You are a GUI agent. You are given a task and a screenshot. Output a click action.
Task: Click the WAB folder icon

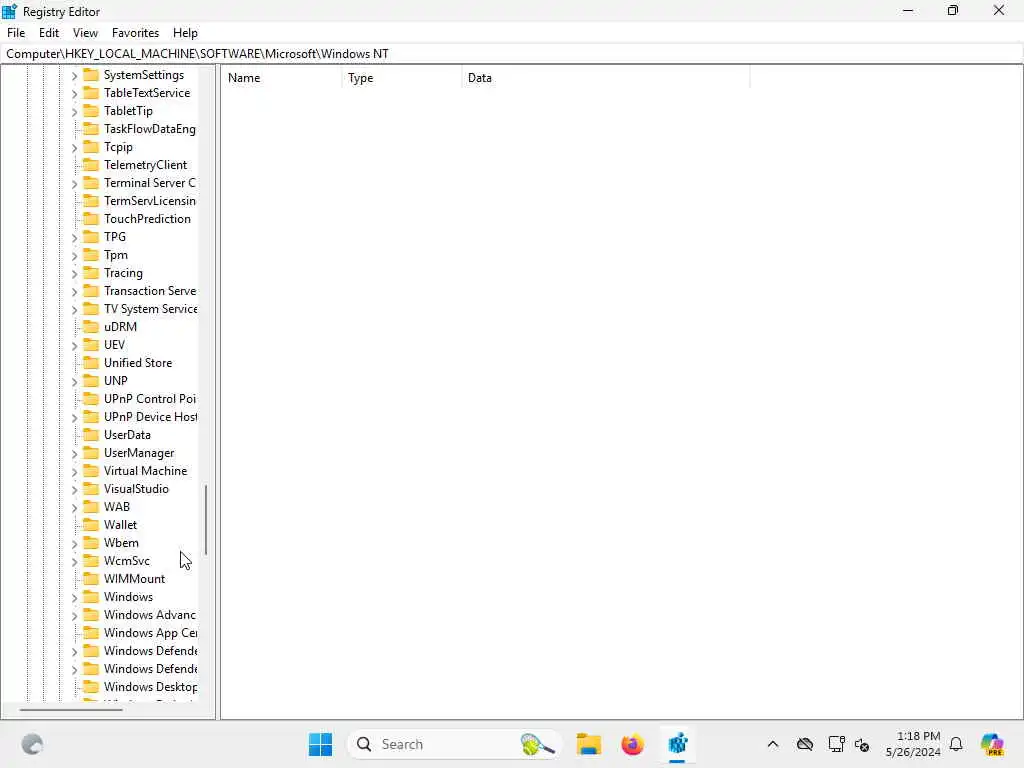[91, 507]
